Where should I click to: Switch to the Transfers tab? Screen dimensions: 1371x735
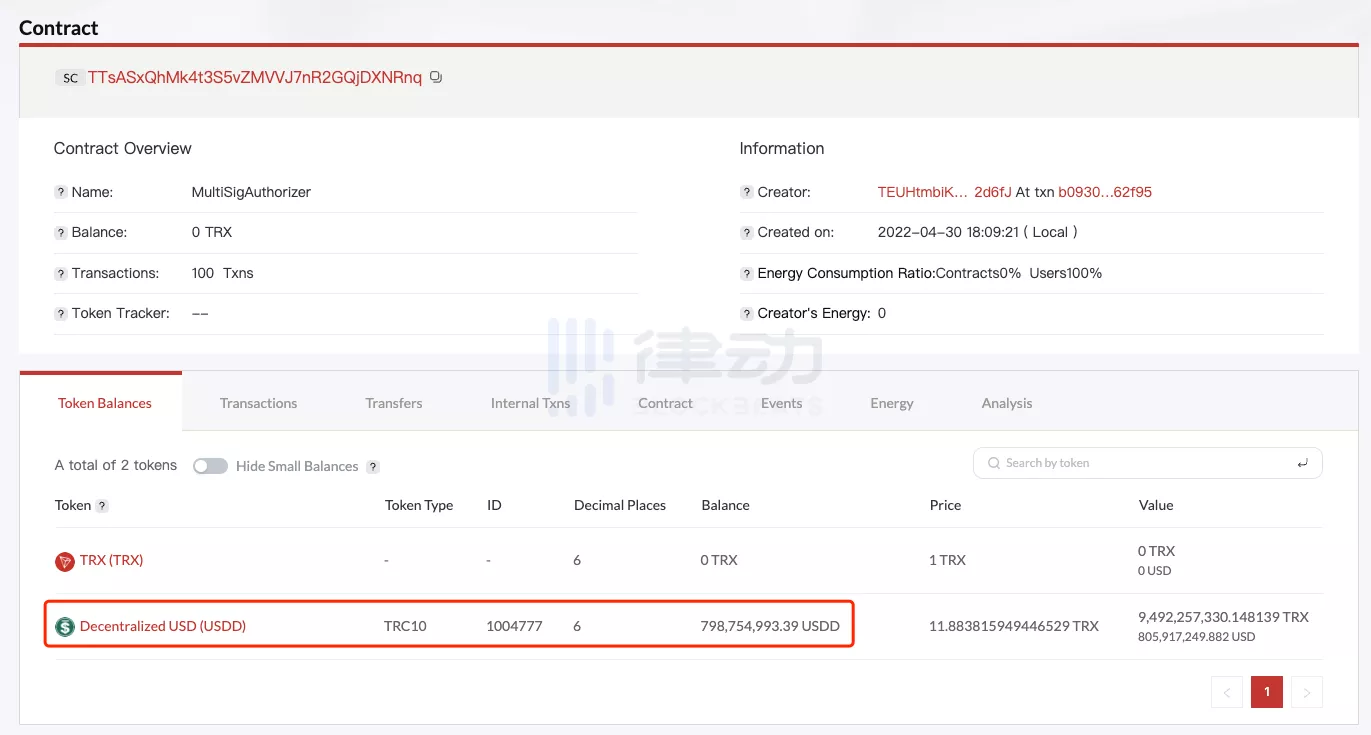click(x=394, y=403)
